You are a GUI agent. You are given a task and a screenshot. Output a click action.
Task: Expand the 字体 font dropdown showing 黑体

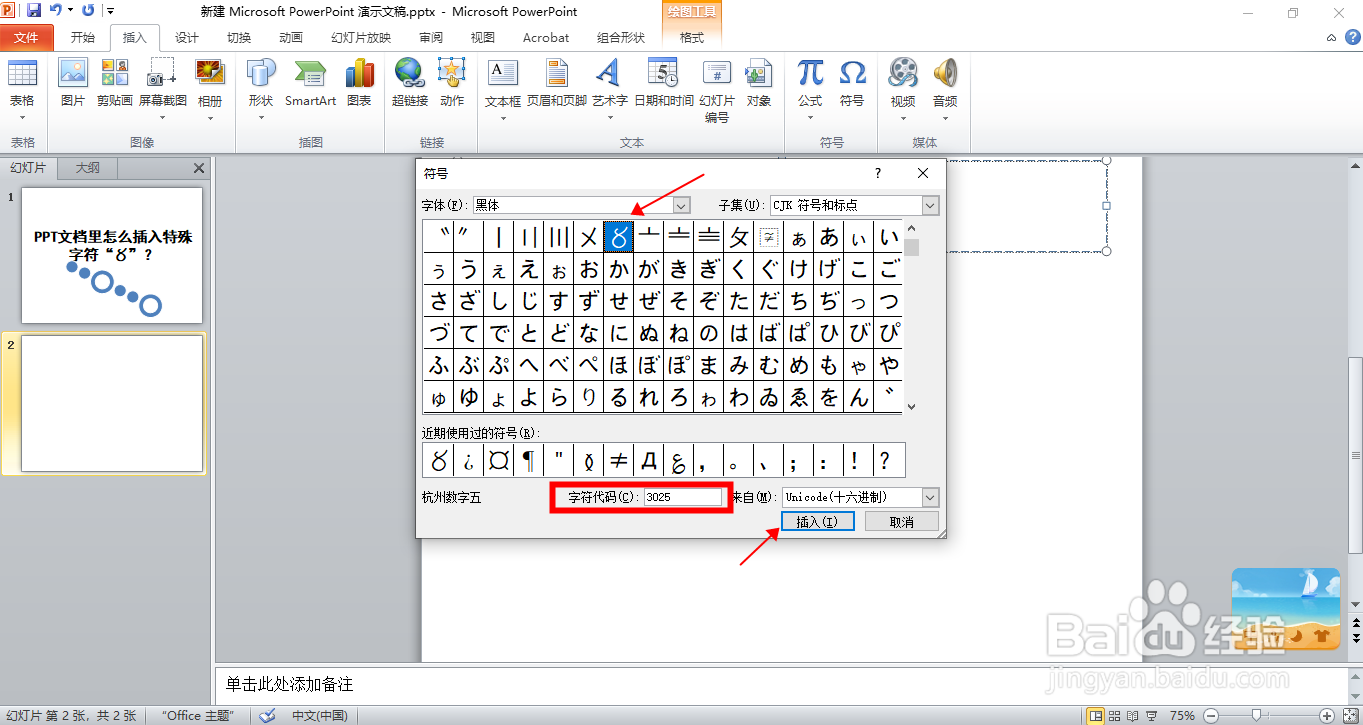click(x=681, y=205)
